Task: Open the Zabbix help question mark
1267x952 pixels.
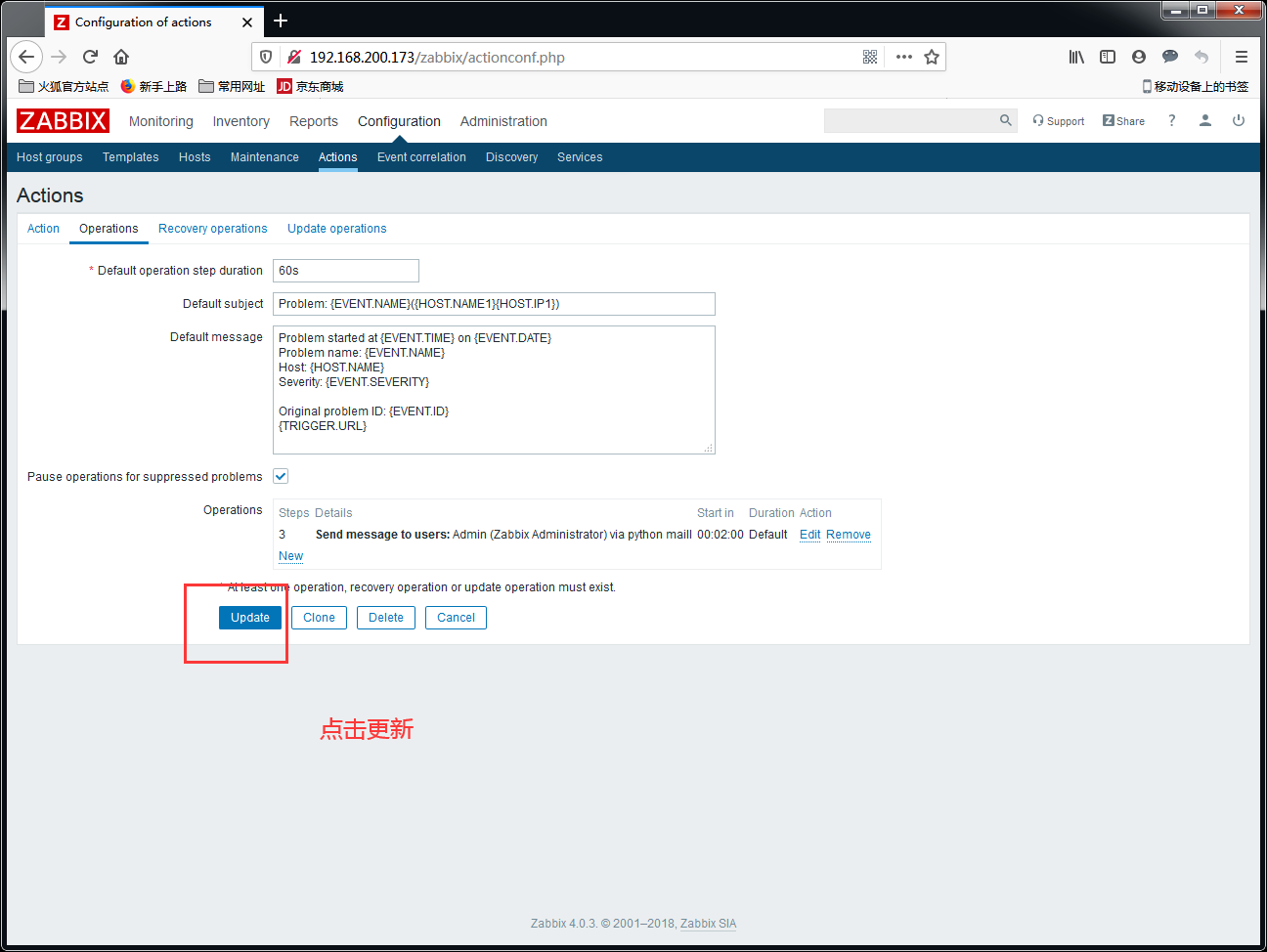Action: (x=1171, y=120)
